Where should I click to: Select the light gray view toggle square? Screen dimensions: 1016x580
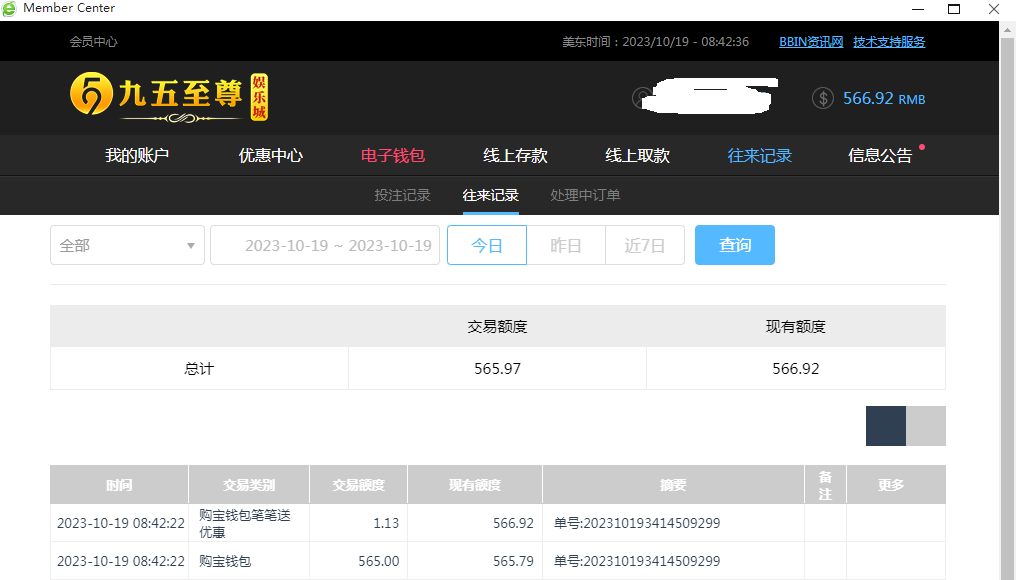926,426
